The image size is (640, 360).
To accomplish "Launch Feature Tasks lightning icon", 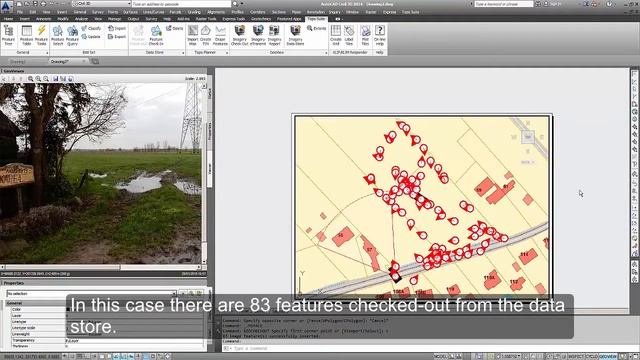I will point(42,35).
